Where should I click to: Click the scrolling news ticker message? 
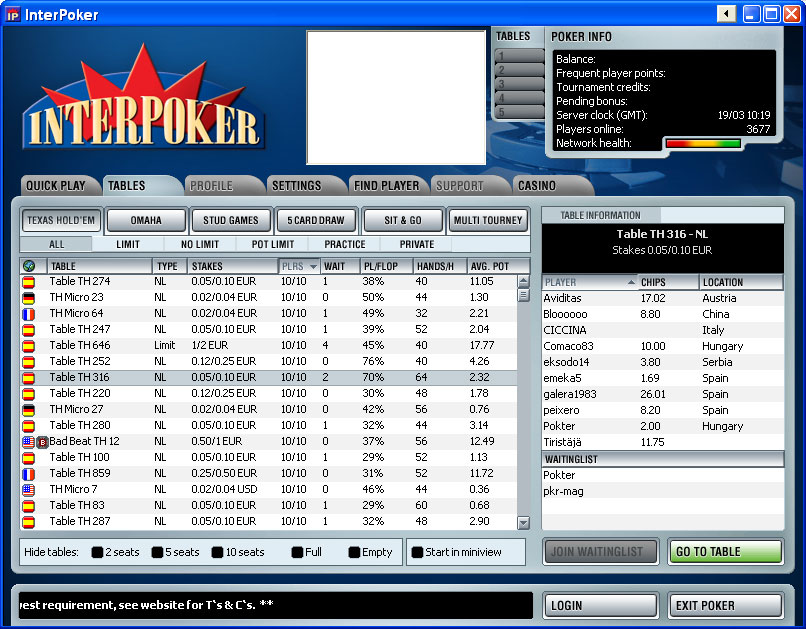[276, 605]
